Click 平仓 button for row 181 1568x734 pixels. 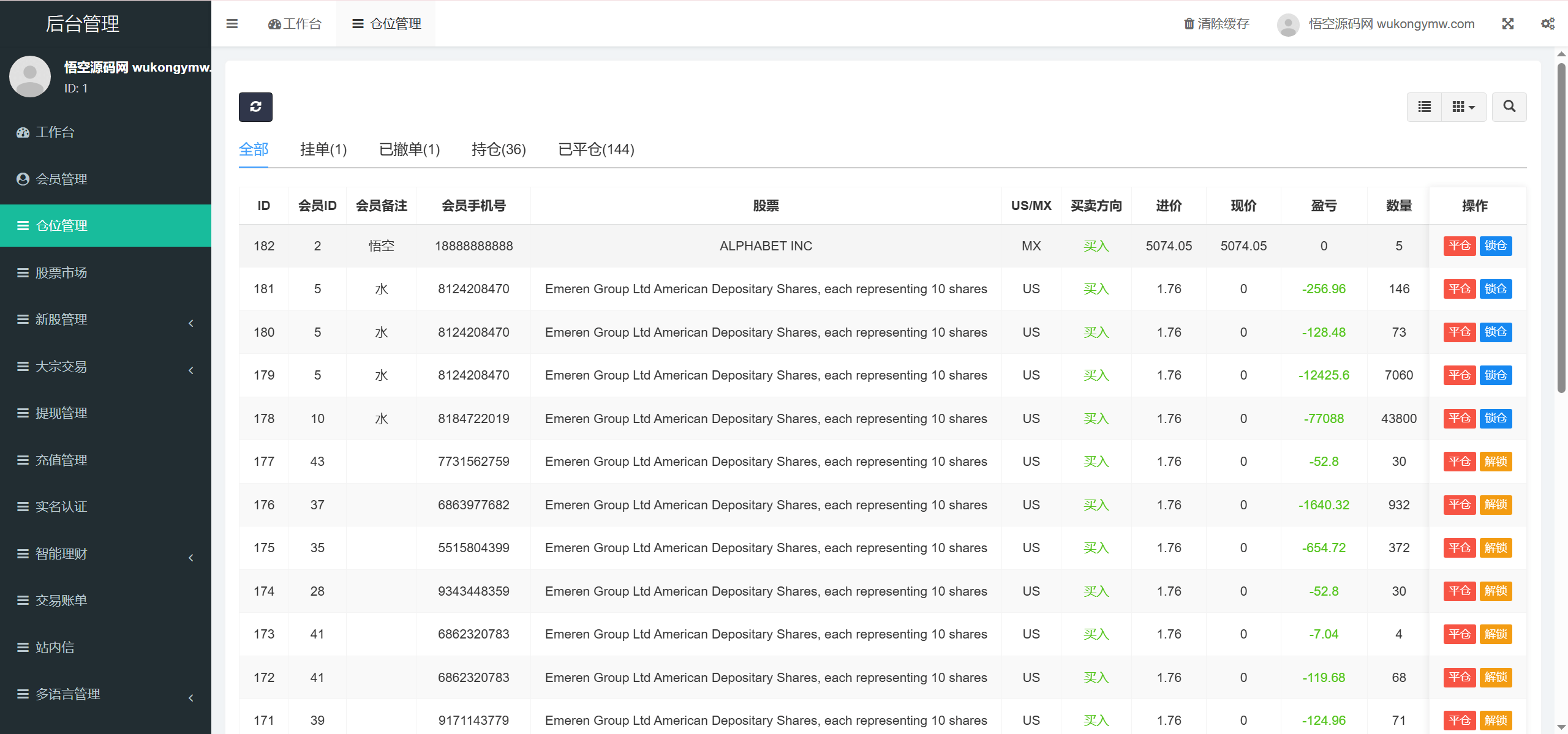tap(1459, 289)
